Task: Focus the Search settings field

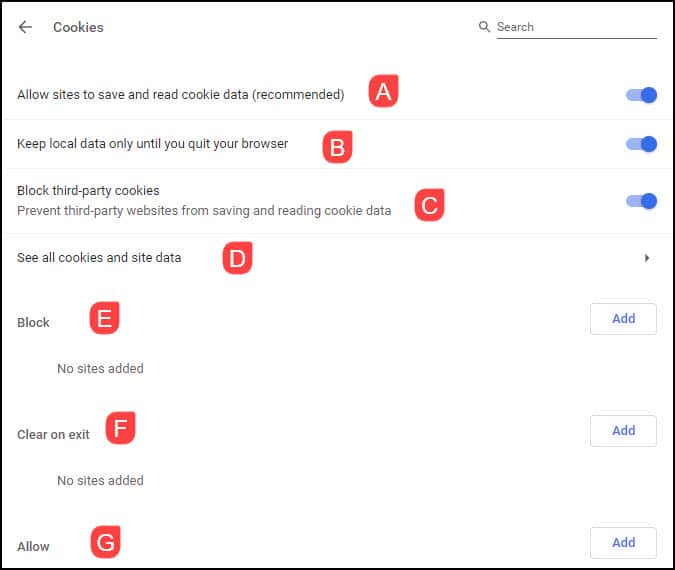Action: pyautogui.click(x=575, y=27)
